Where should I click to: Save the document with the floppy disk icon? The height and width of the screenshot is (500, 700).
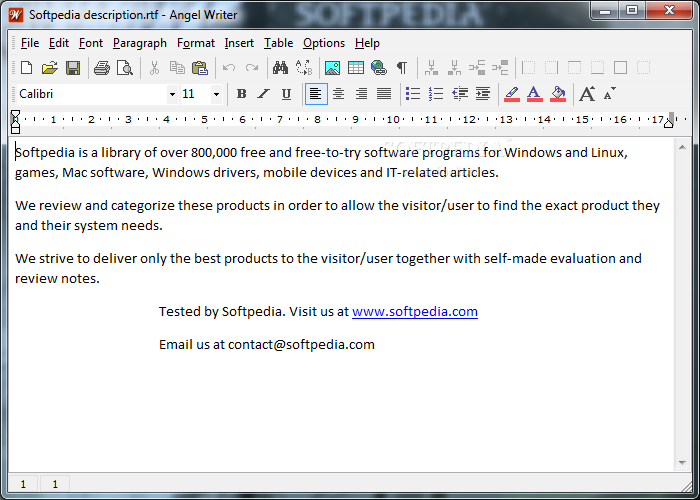click(x=73, y=68)
